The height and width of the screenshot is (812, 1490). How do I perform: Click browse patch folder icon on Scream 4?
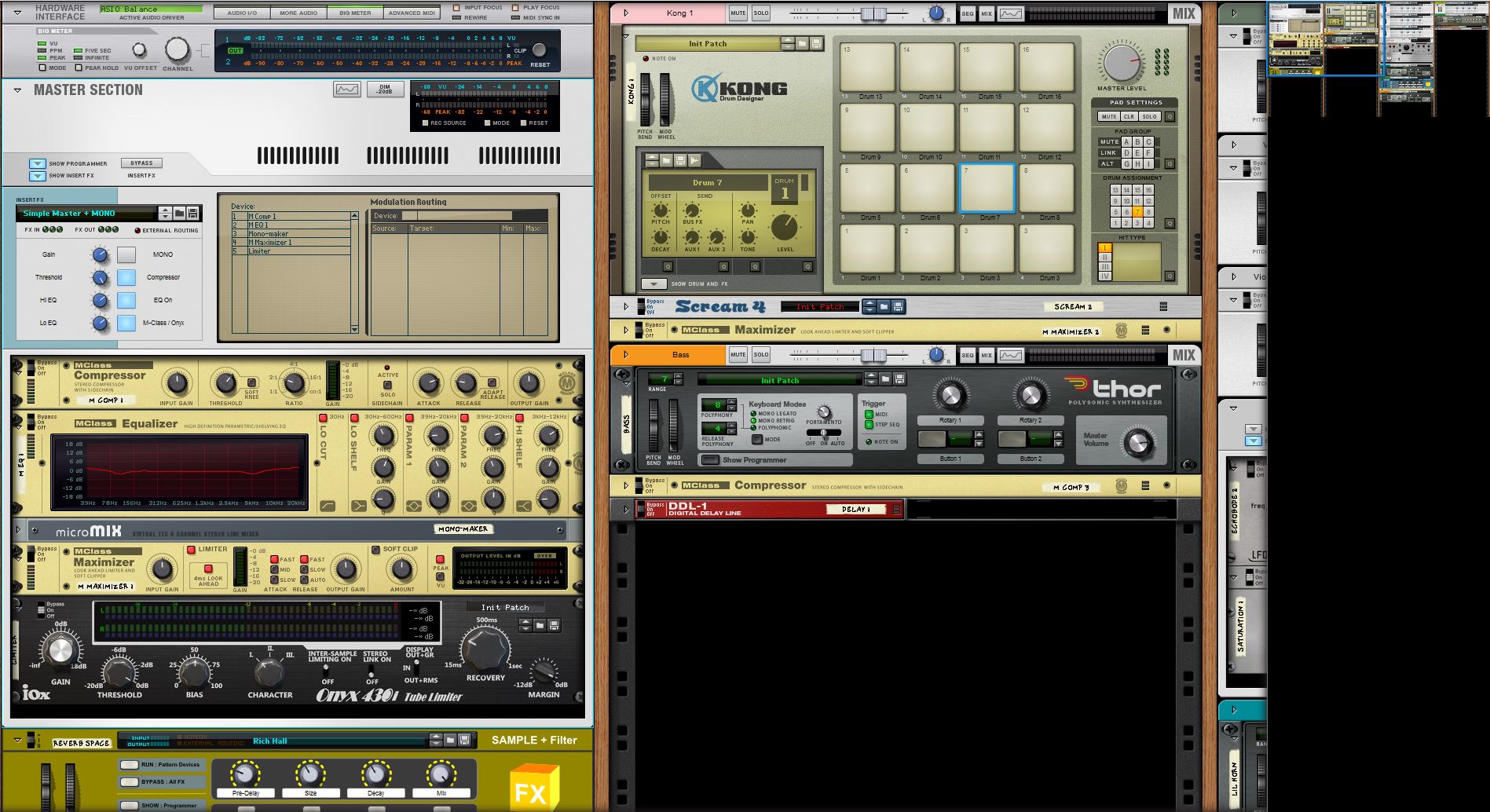[x=884, y=306]
